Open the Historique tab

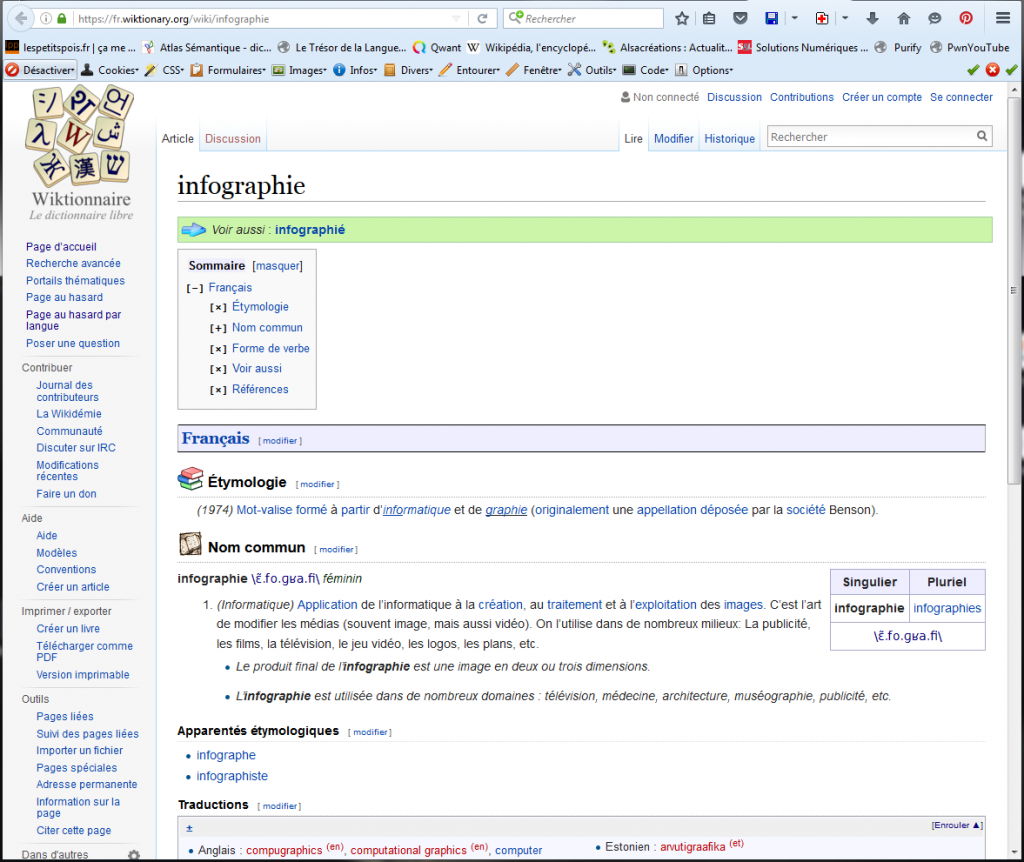pyautogui.click(x=729, y=139)
